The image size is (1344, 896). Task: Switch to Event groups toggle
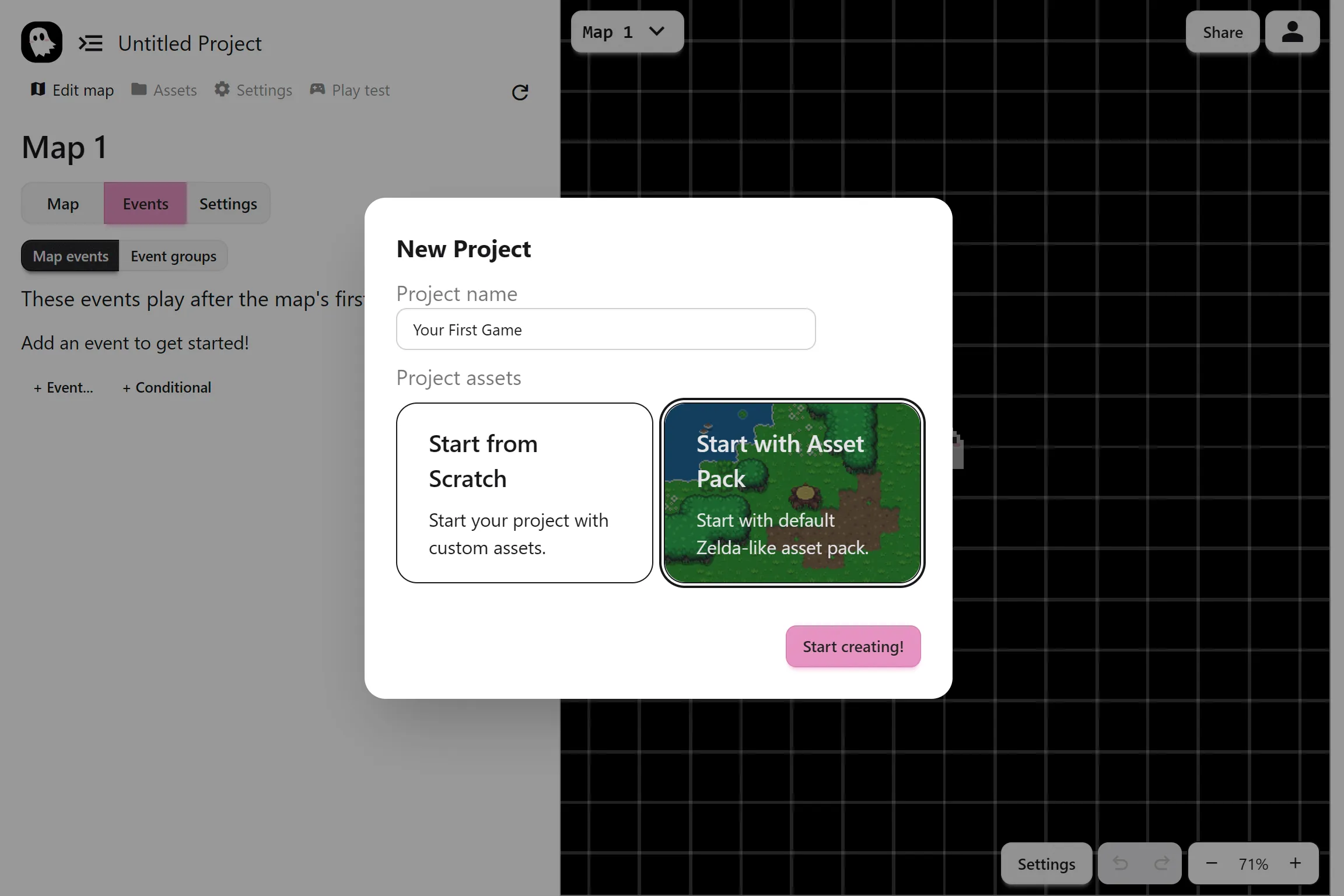click(173, 256)
